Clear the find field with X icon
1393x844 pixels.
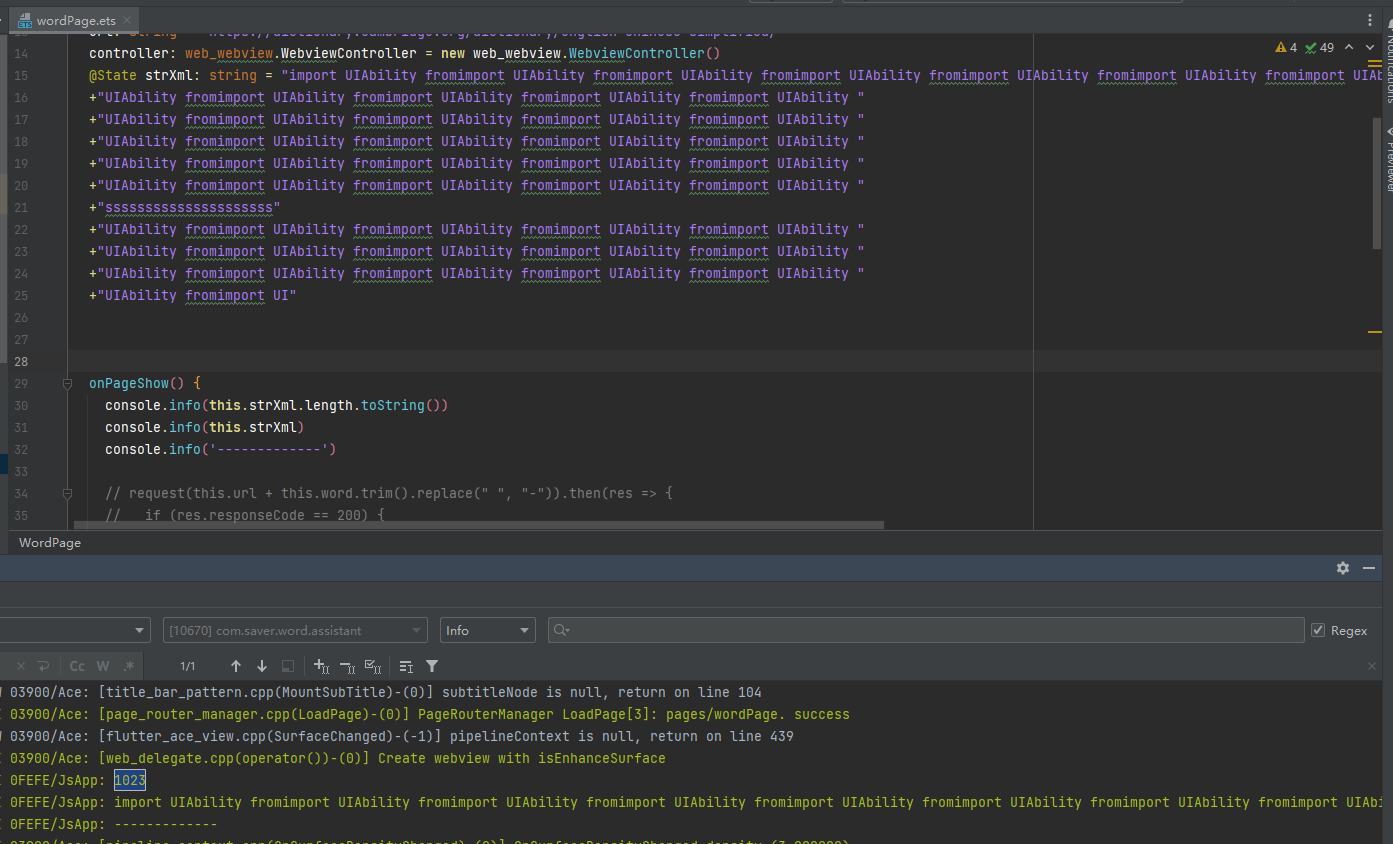tap(20, 666)
